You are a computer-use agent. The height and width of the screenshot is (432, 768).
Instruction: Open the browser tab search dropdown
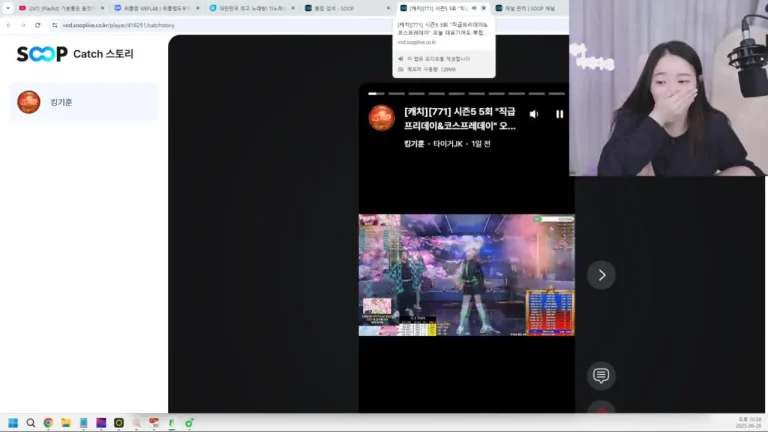click(8, 8)
